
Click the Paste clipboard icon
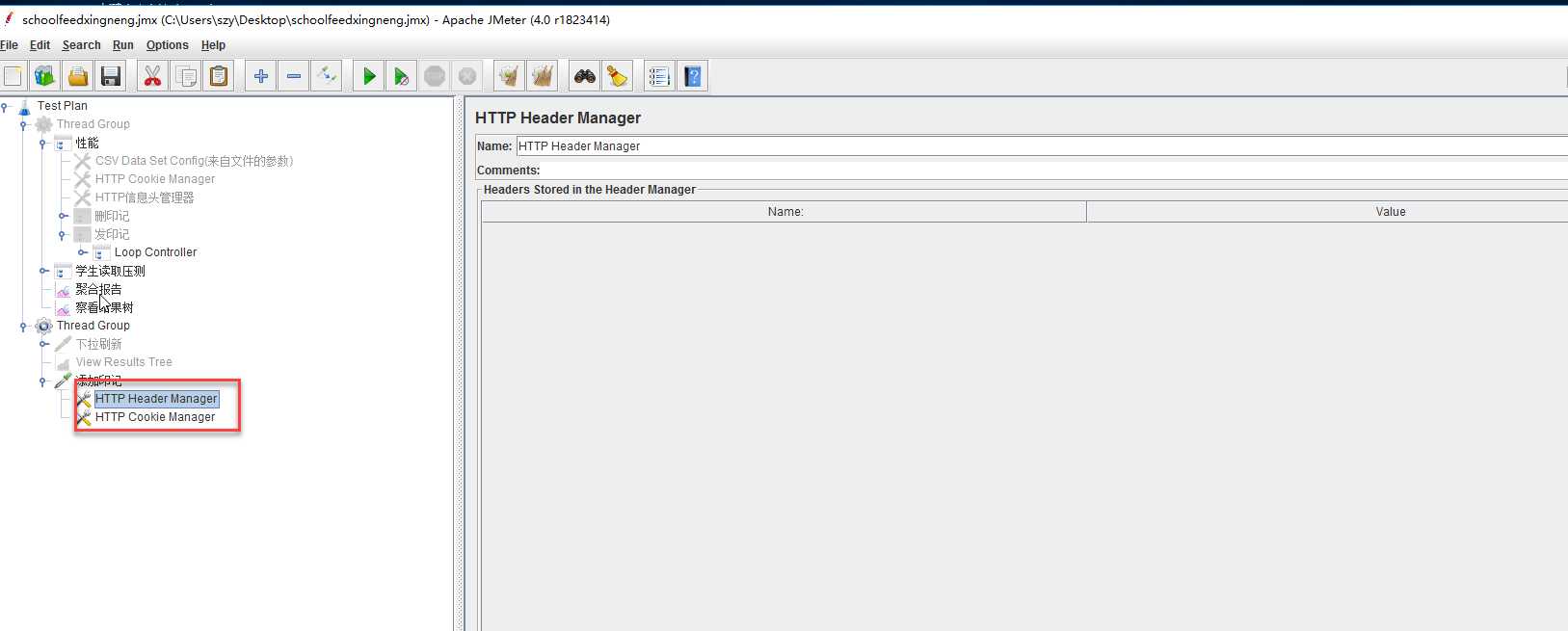pos(219,76)
